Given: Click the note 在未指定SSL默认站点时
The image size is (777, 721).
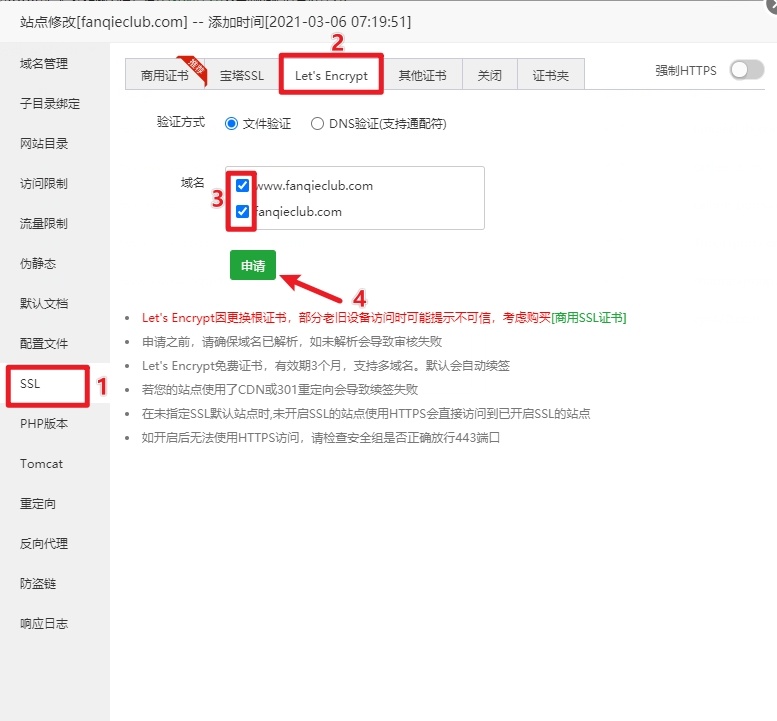Looking at the screenshot, I should coord(366,414).
